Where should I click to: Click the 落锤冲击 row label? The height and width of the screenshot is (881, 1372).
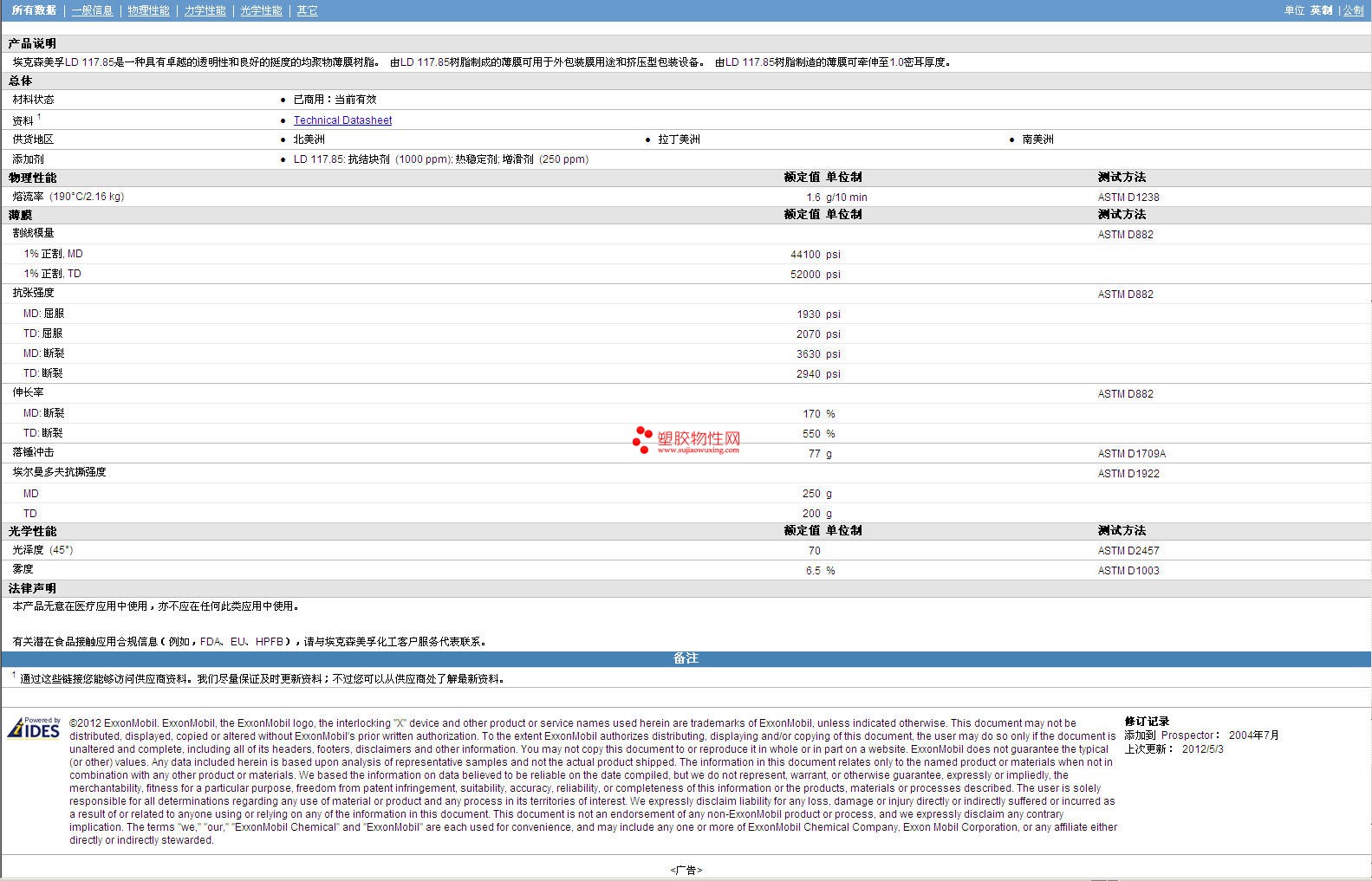(33, 452)
